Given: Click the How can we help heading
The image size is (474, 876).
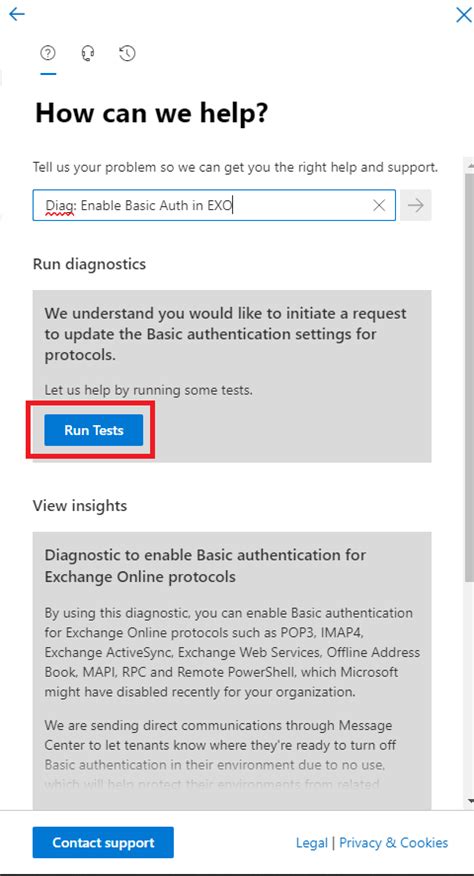Looking at the screenshot, I should [x=151, y=113].
